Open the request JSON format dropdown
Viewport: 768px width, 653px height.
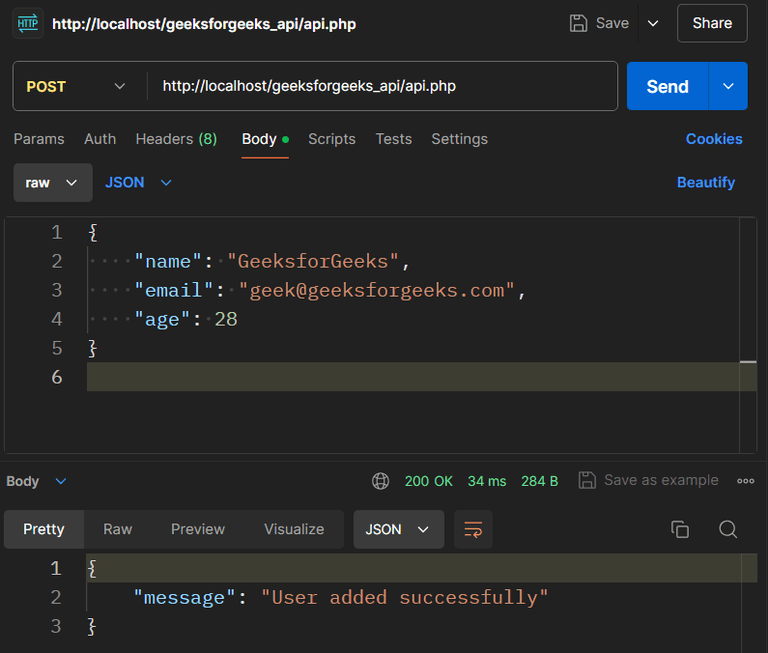coord(138,183)
